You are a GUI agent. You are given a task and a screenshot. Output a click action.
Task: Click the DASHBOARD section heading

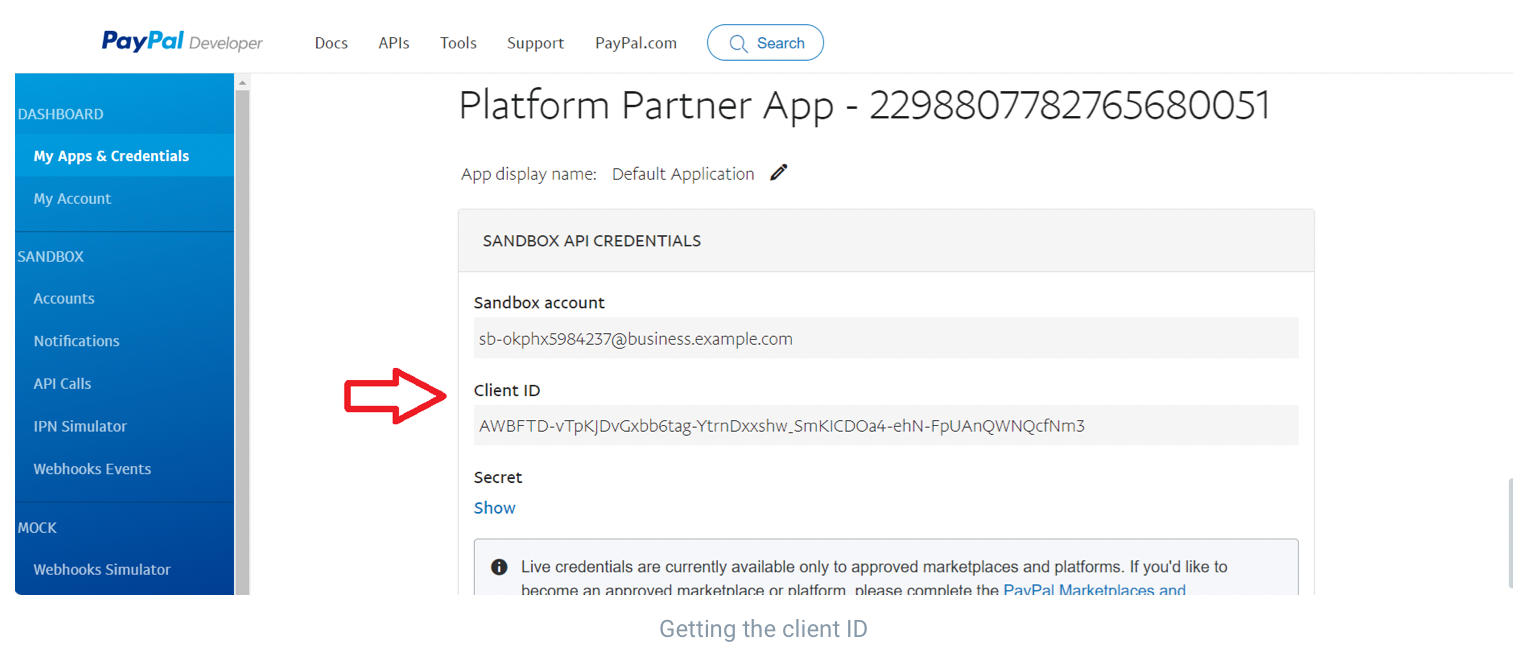pos(60,114)
